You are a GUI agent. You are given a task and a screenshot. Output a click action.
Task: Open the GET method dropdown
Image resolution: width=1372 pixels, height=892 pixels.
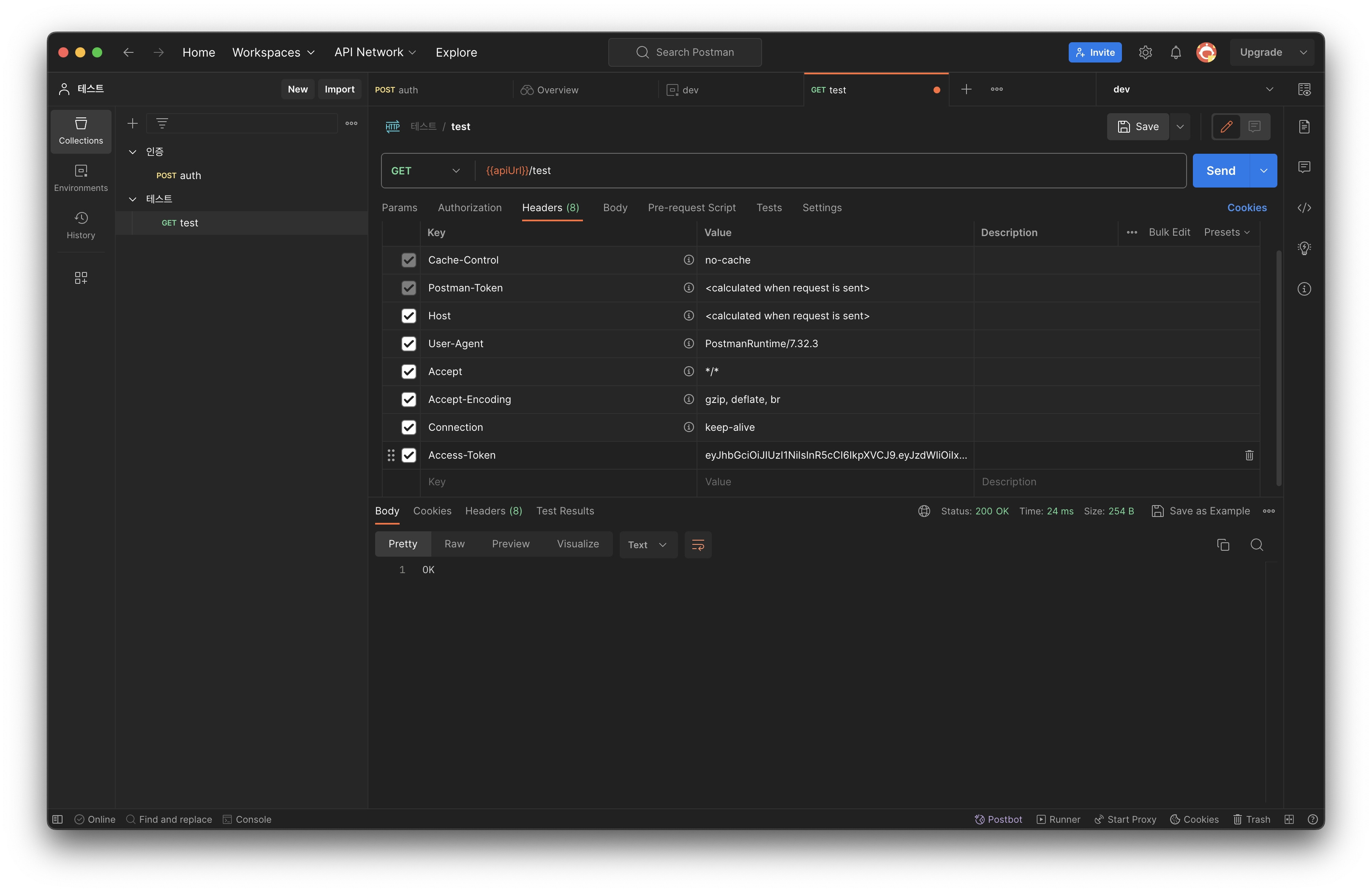pyautogui.click(x=425, y=171)
